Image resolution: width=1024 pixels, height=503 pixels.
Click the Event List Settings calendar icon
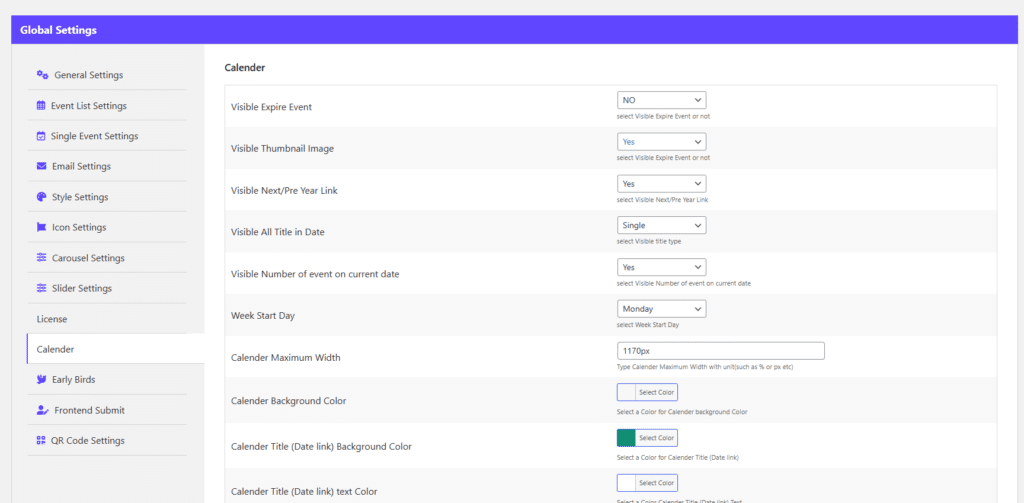[41, 105]
